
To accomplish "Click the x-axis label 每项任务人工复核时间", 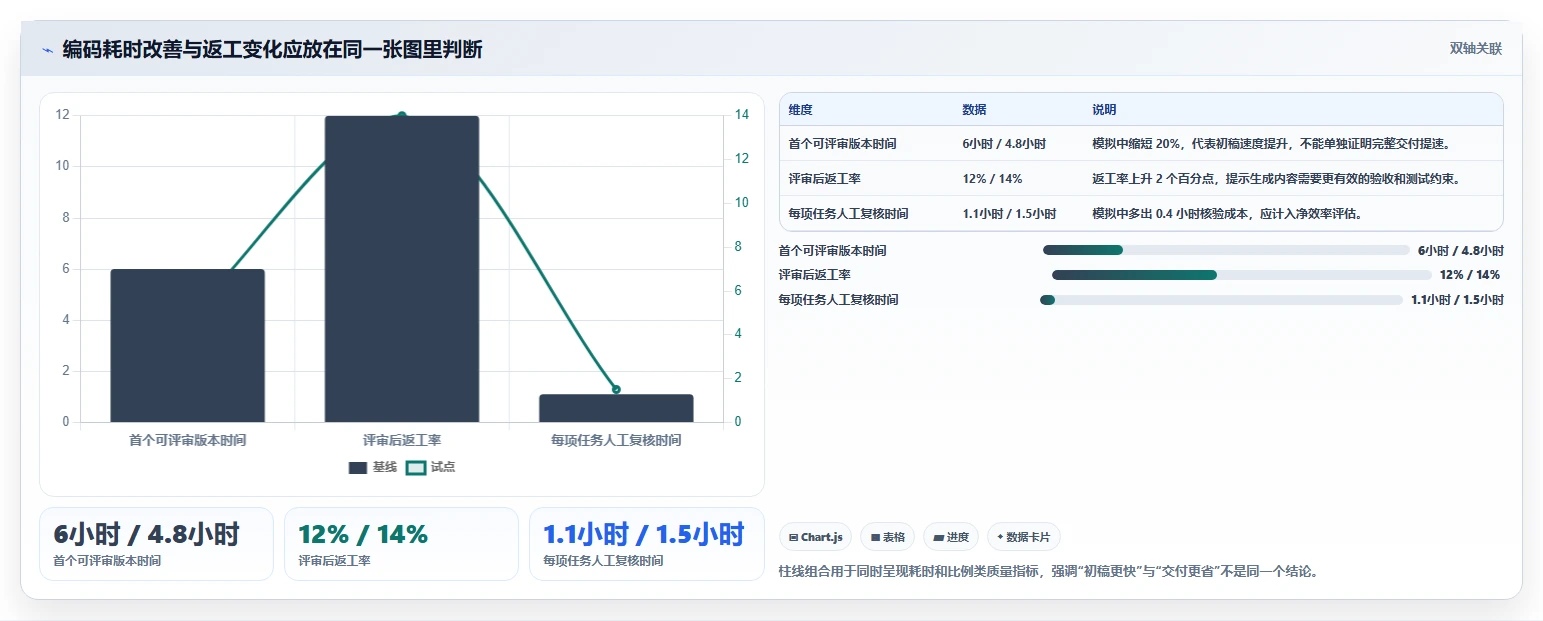I will [x=616, y=440].
